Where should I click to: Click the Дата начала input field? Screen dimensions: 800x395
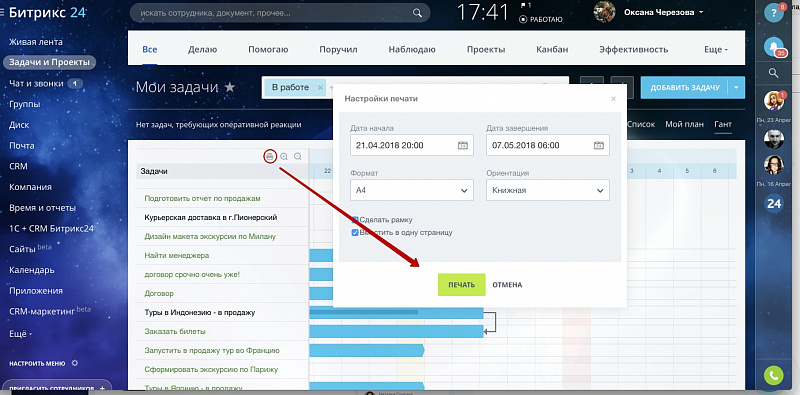point(412,145)
